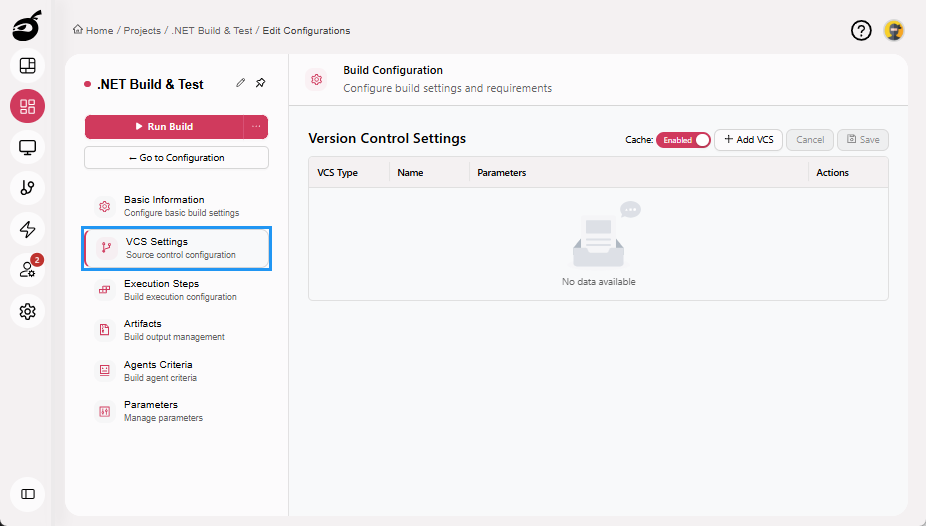Select VCS Settings section
Image resolution: width=926 pixels, height=526 pixels.
click(x=177, y=248)
